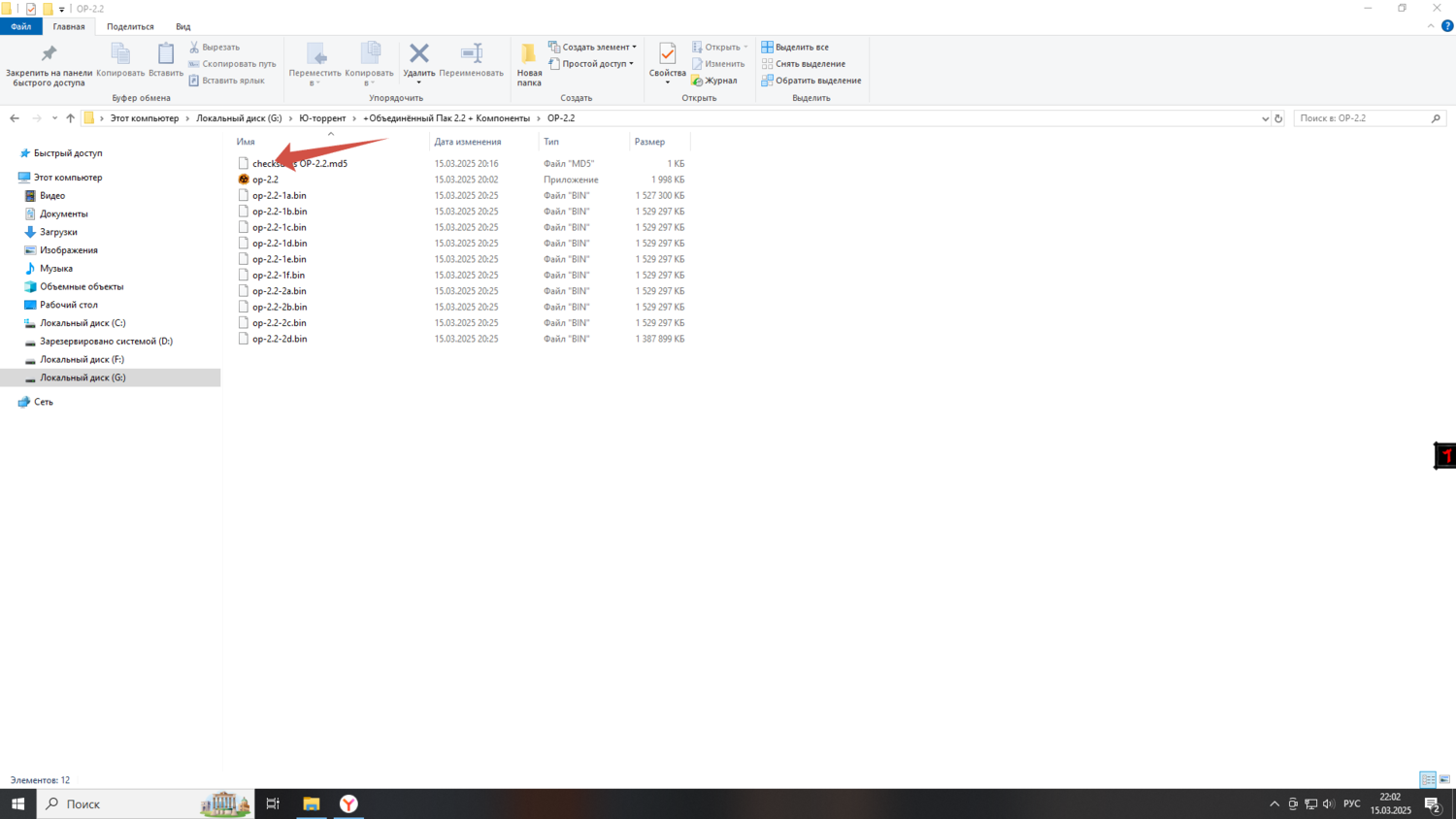
Task: Click the РУС language indicator
Action: click(x=1351, y=803)
